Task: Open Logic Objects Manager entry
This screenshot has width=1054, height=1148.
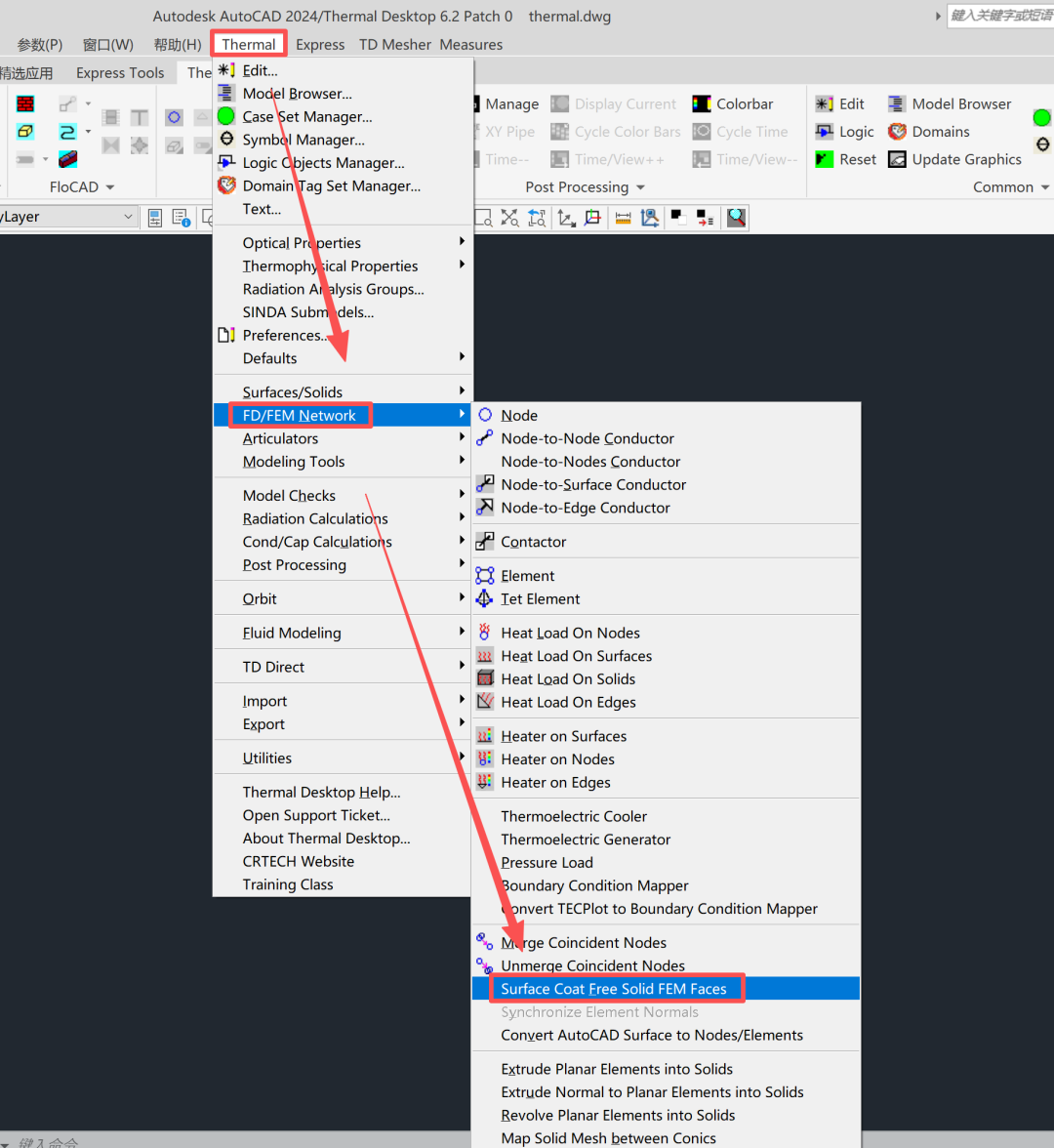Action: point(323,162)
